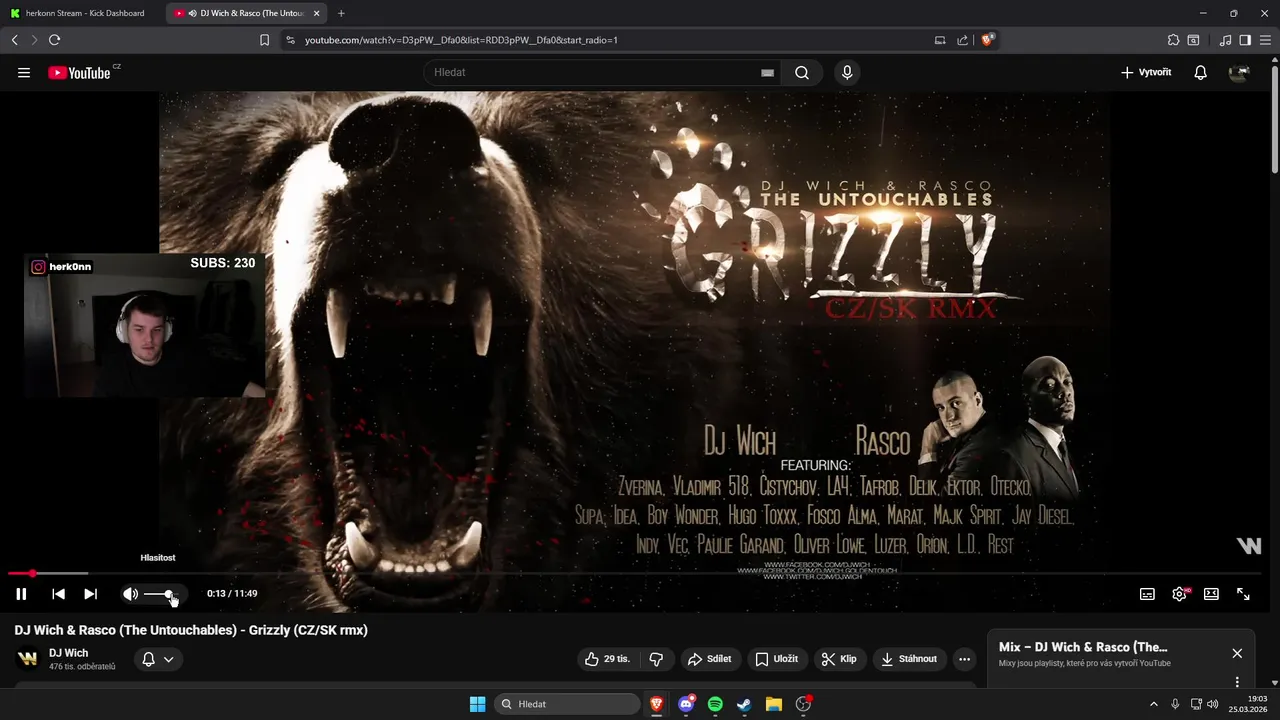The height and width of the screenshot is (720, 1280).
Task: Click the Vytvořit create button
Action: [x=1146, y=73]
